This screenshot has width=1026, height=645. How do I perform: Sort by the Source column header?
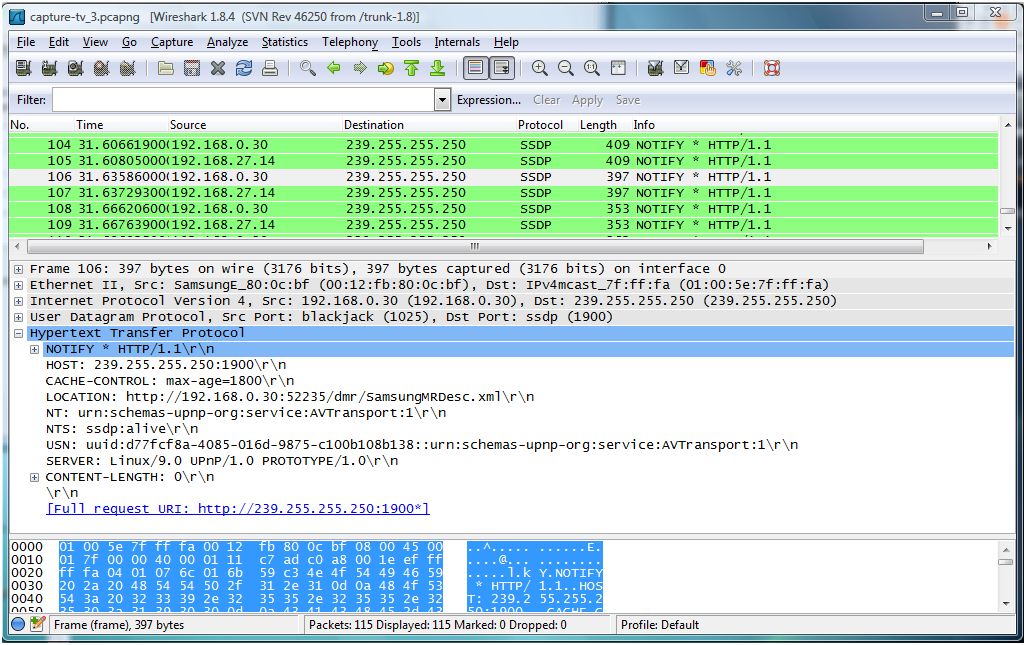188,125
